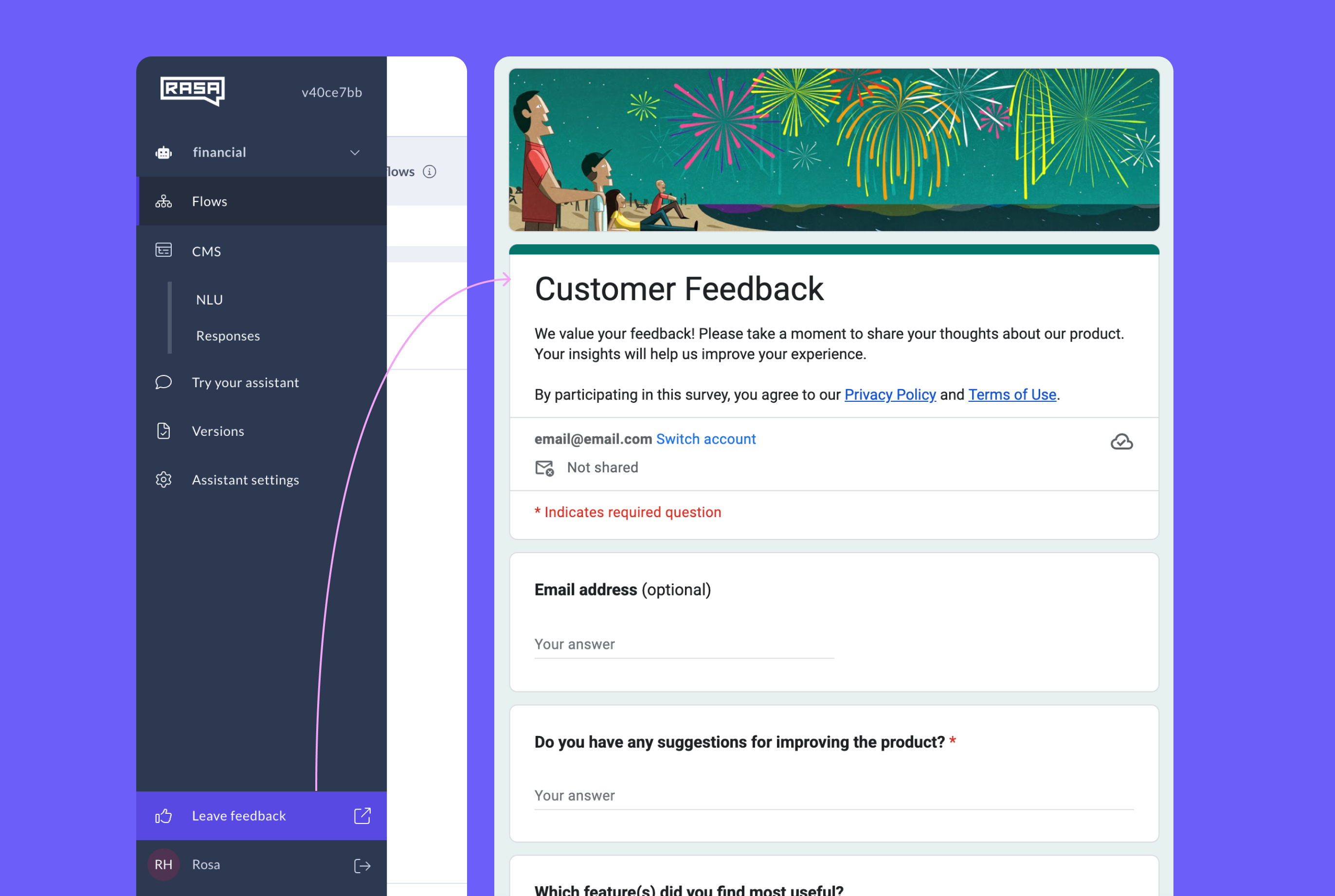Click the external link icon on Leave feedback
The width and height of the screenshot is (1335, 896).
[362, 816]
